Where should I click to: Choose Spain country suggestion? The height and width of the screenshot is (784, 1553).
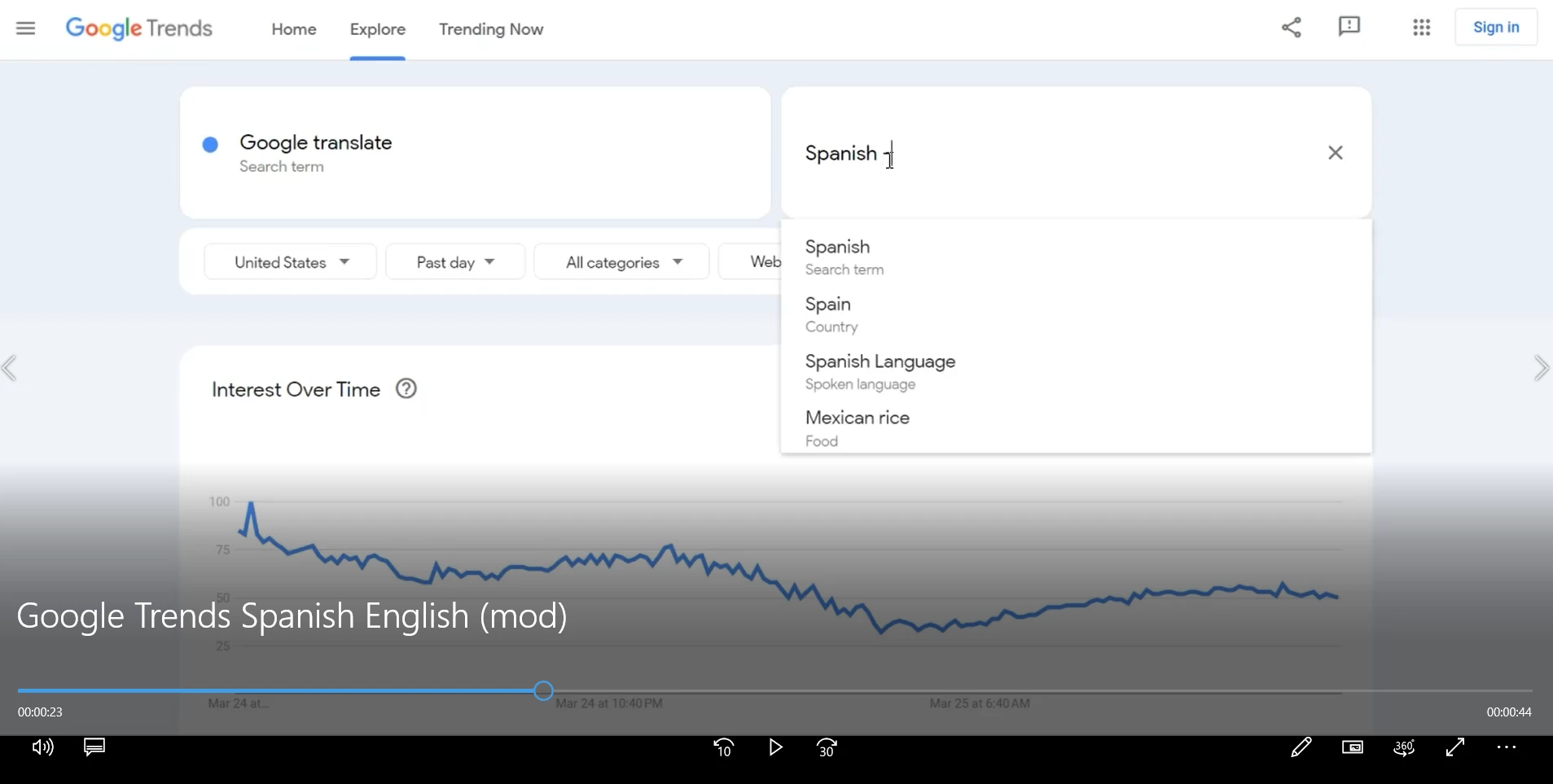1076,314
